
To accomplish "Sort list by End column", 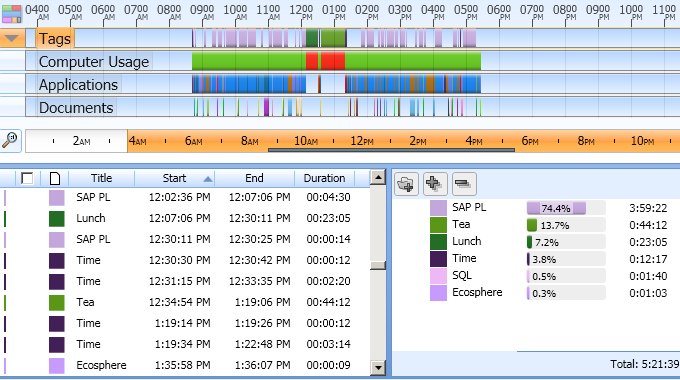I will point(254,178).
